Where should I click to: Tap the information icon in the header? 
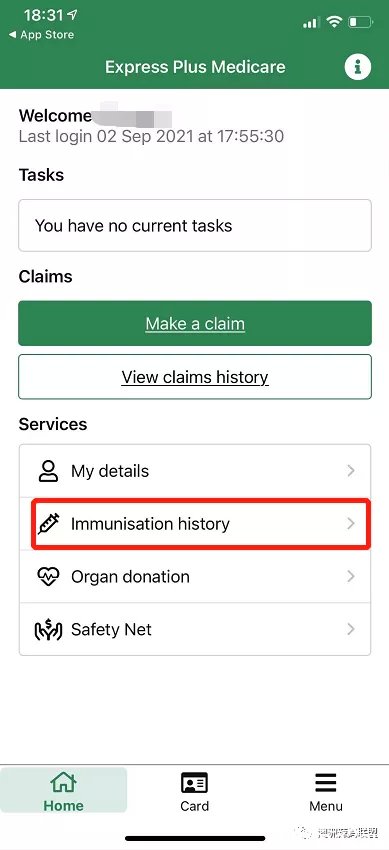[x=358, y=67]
